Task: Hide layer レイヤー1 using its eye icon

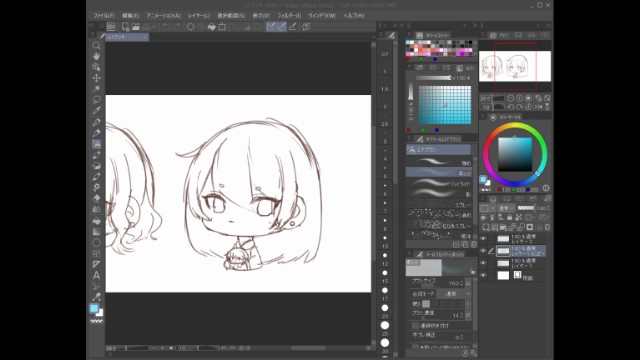Action: (483, 263)
